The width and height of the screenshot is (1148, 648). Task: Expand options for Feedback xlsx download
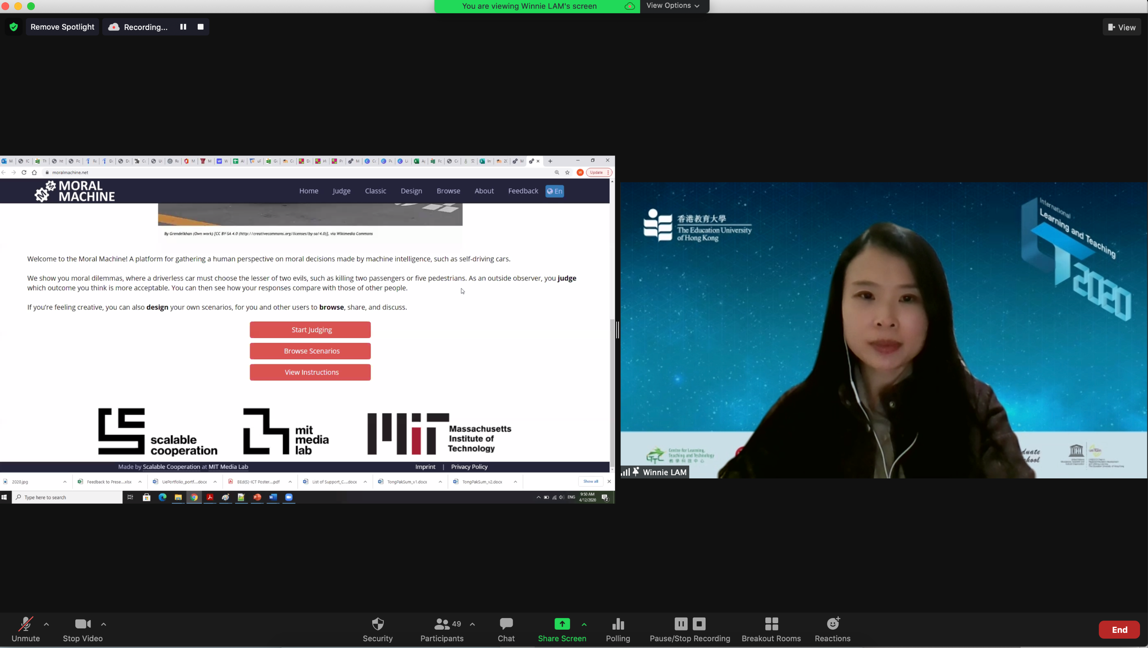click(140, 482)
